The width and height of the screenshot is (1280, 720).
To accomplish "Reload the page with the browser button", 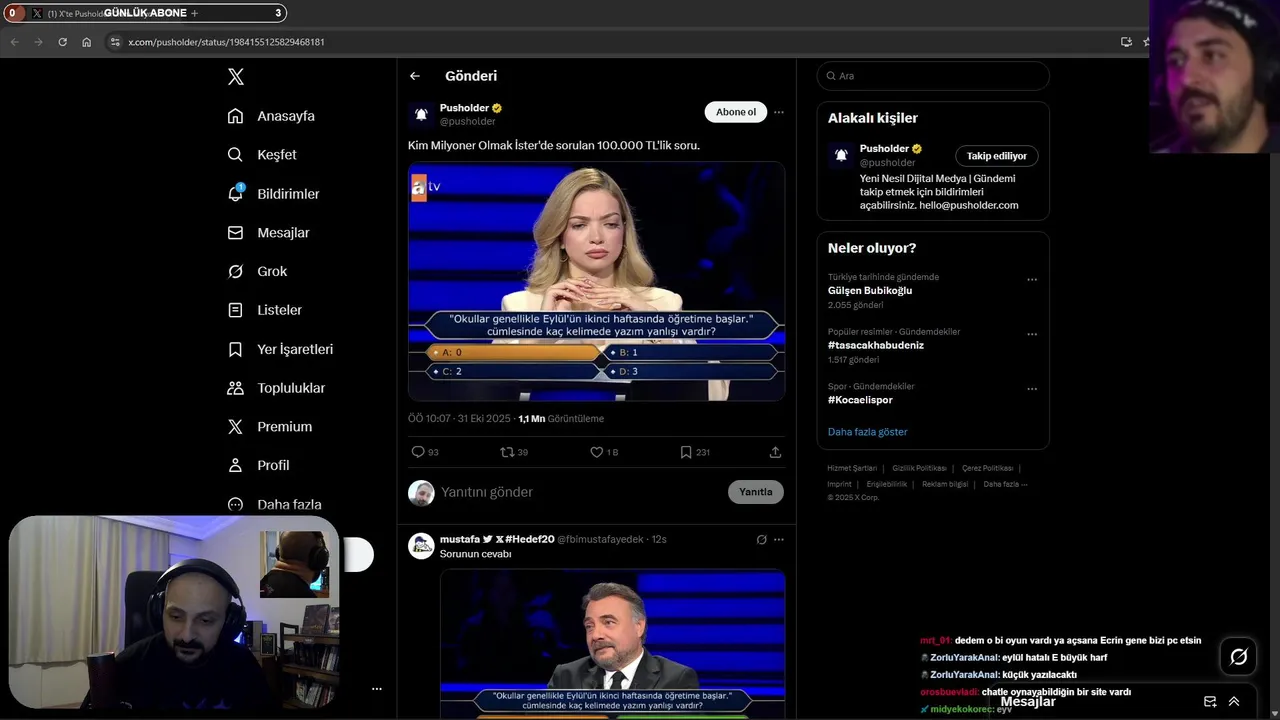I will point(62,42).
